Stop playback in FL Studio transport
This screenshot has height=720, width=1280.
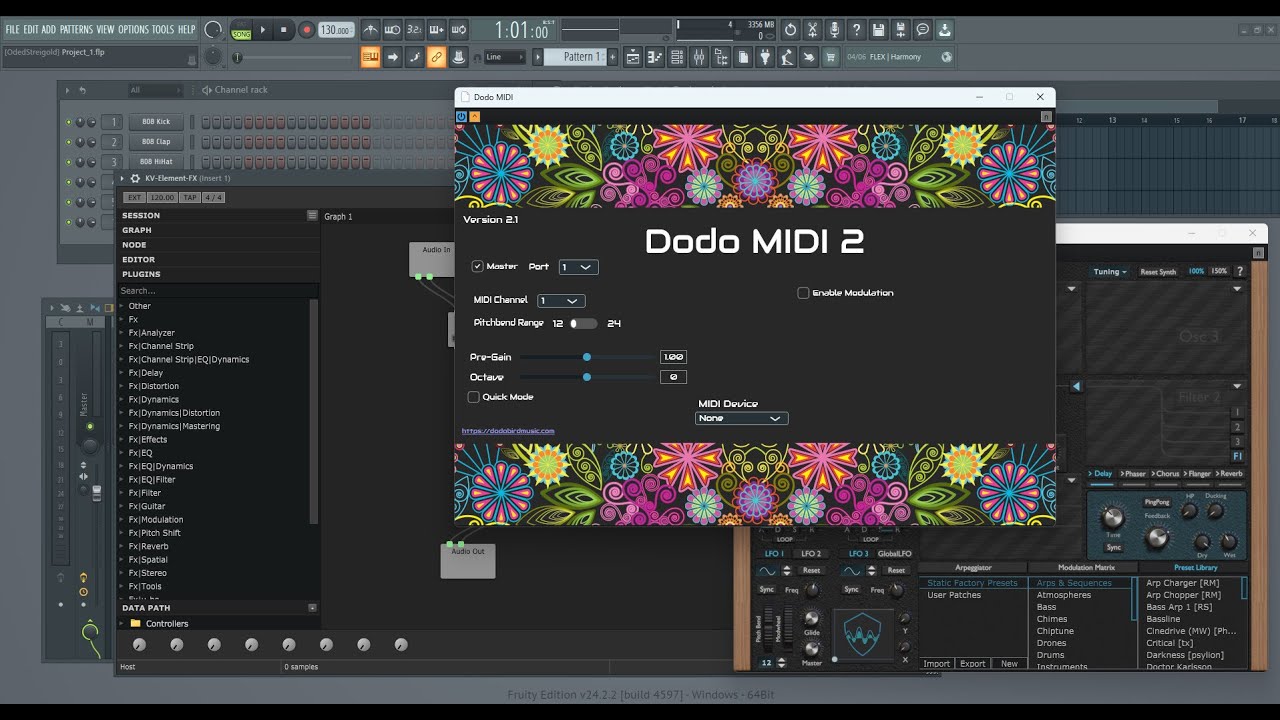point(284,30)
